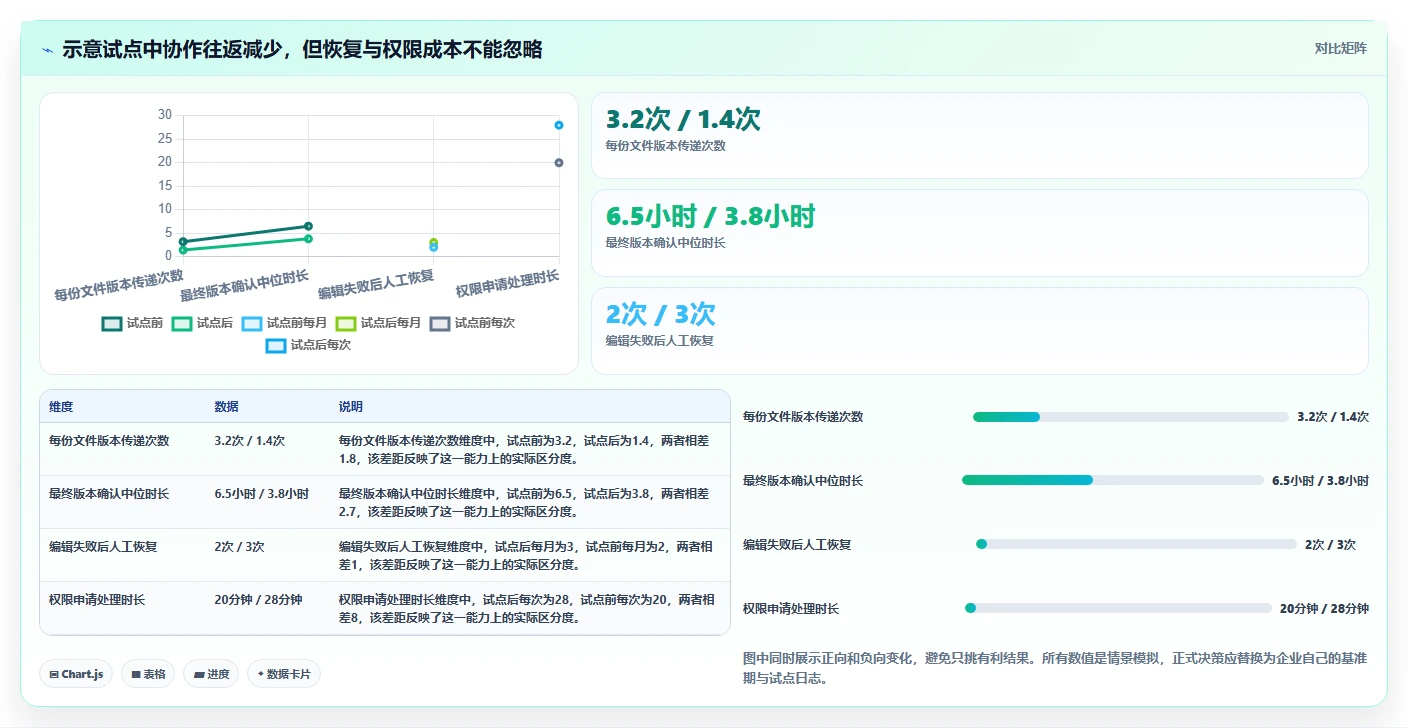
Task: Click the 20分钟 / 28分钟 table data cell
Action: click(267, 608)
